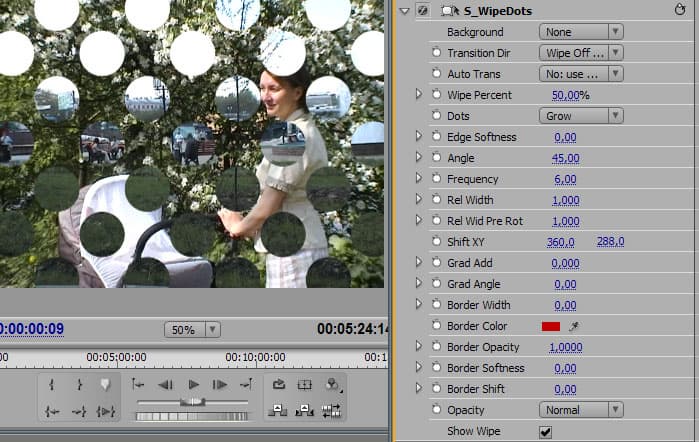This screenshot has height=442, width=699.
Task: Toggle animation stopwatch for Wipe Percent
Action: pyautogui.click(x=436, y=95)
